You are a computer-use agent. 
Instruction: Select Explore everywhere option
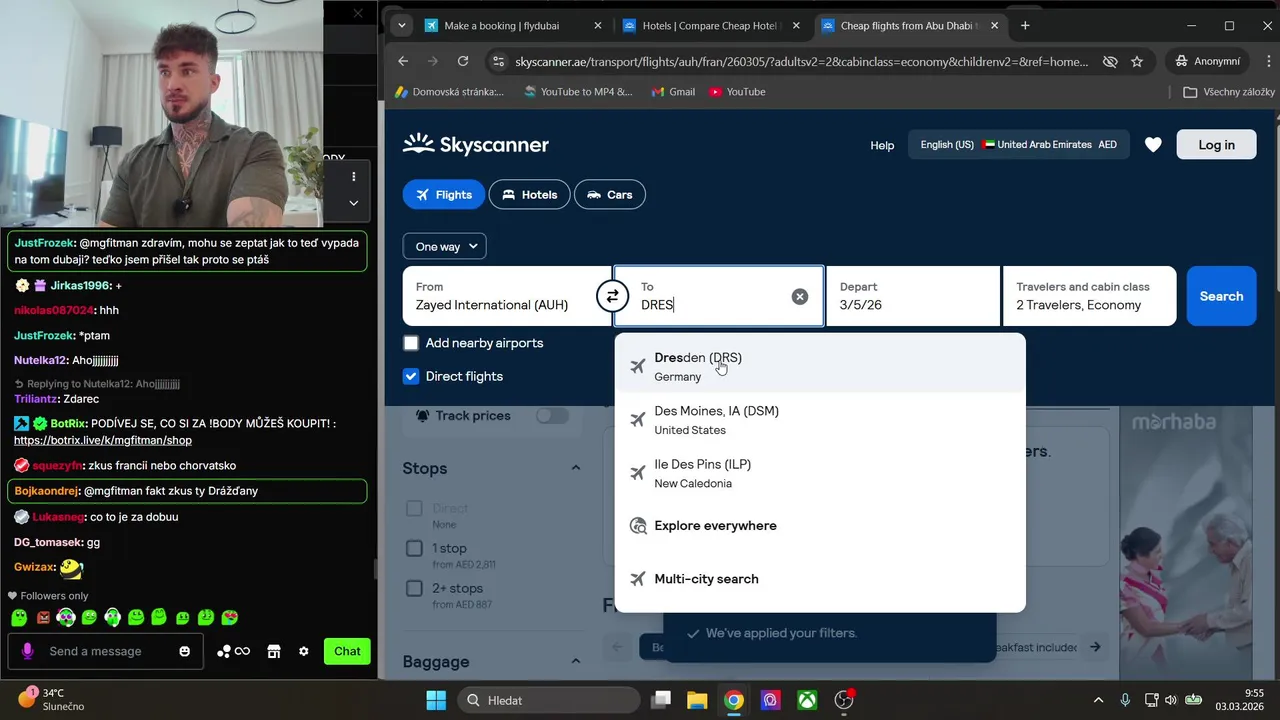click(x=820, y=526)
